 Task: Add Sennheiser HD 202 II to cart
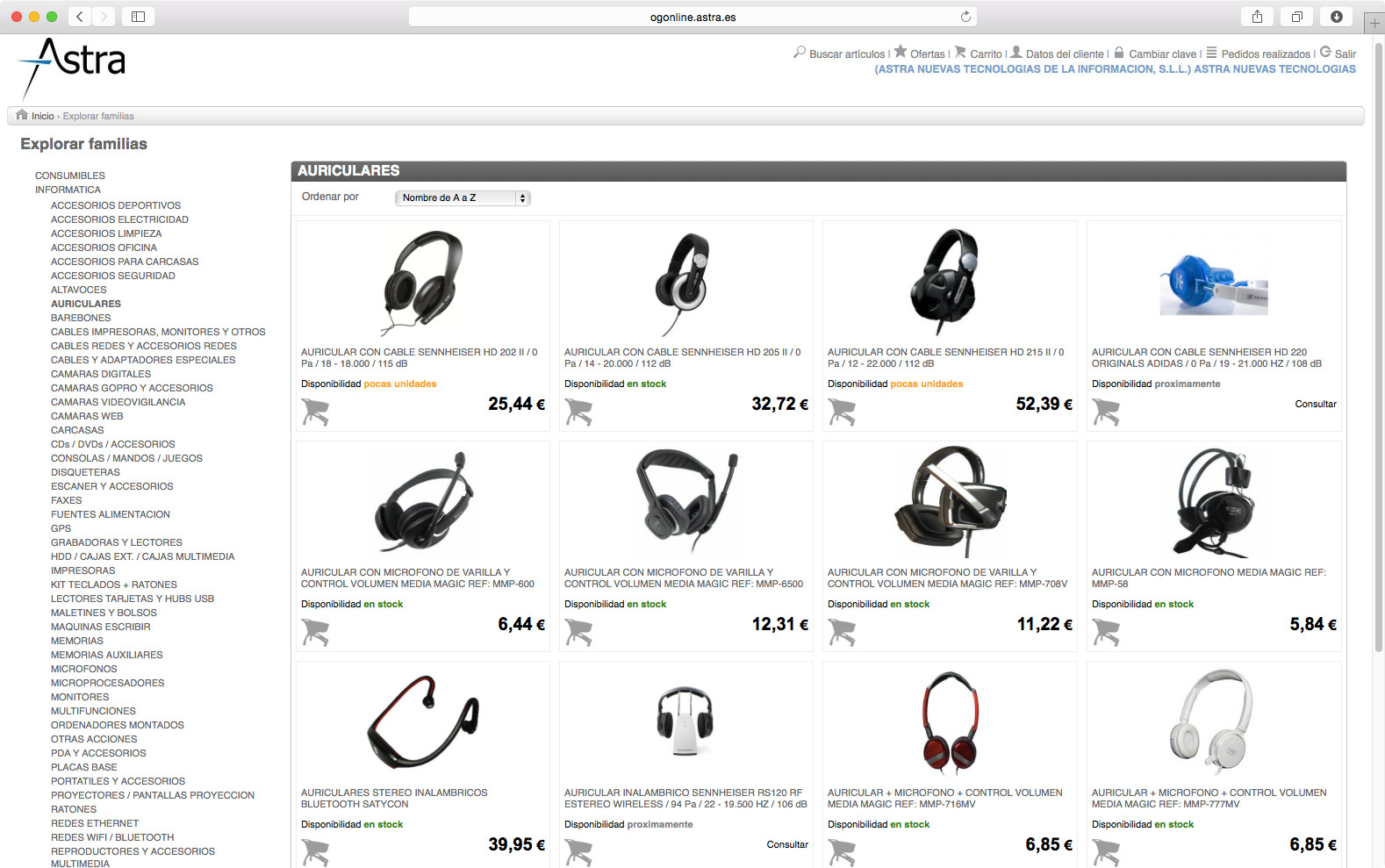315,412
